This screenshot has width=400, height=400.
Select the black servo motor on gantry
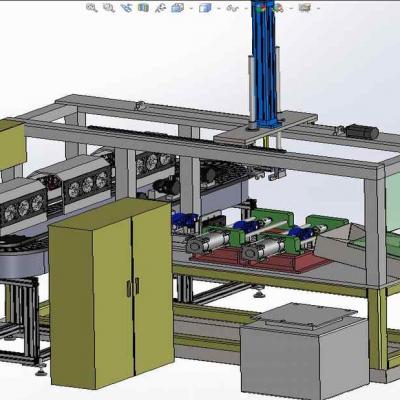pos(361,131)
